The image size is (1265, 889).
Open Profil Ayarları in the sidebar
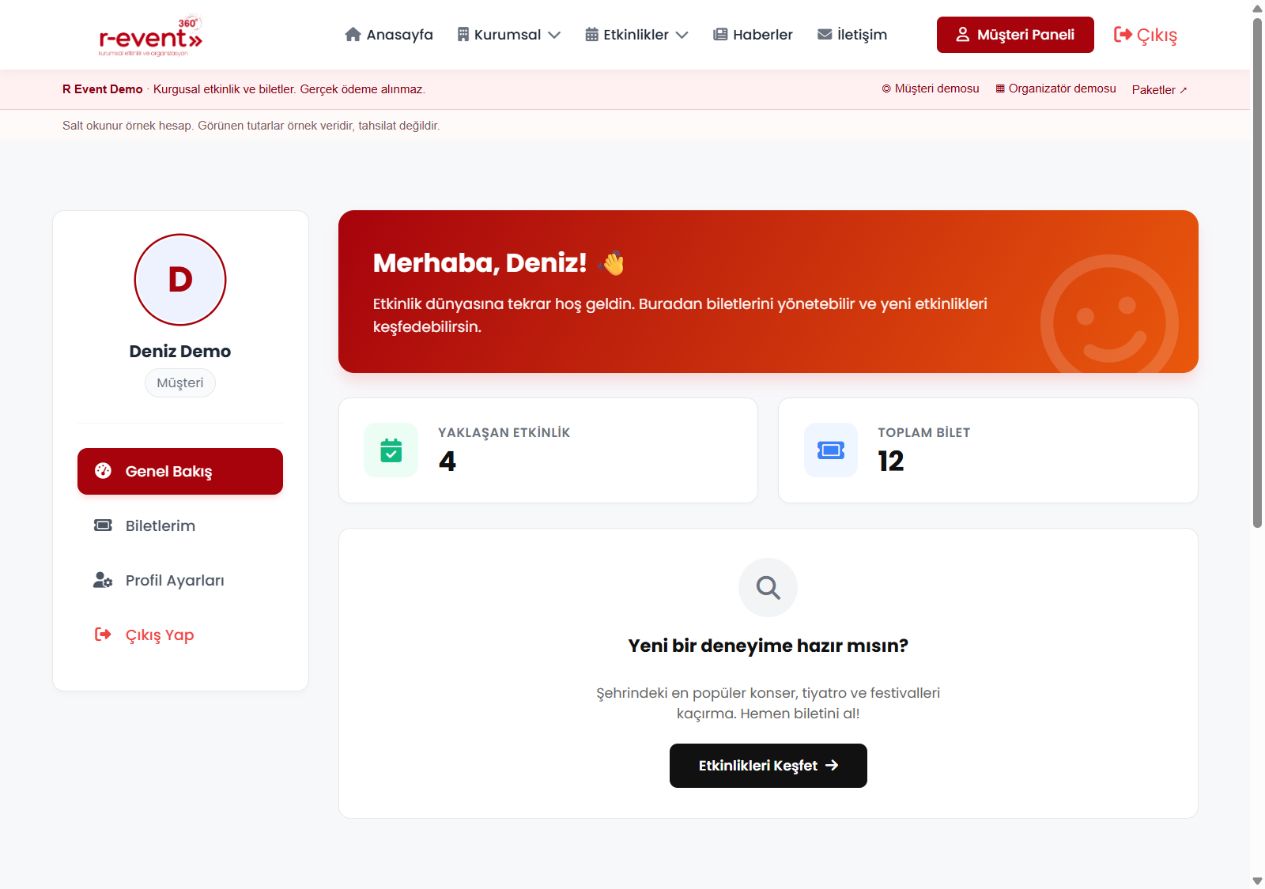180,580
